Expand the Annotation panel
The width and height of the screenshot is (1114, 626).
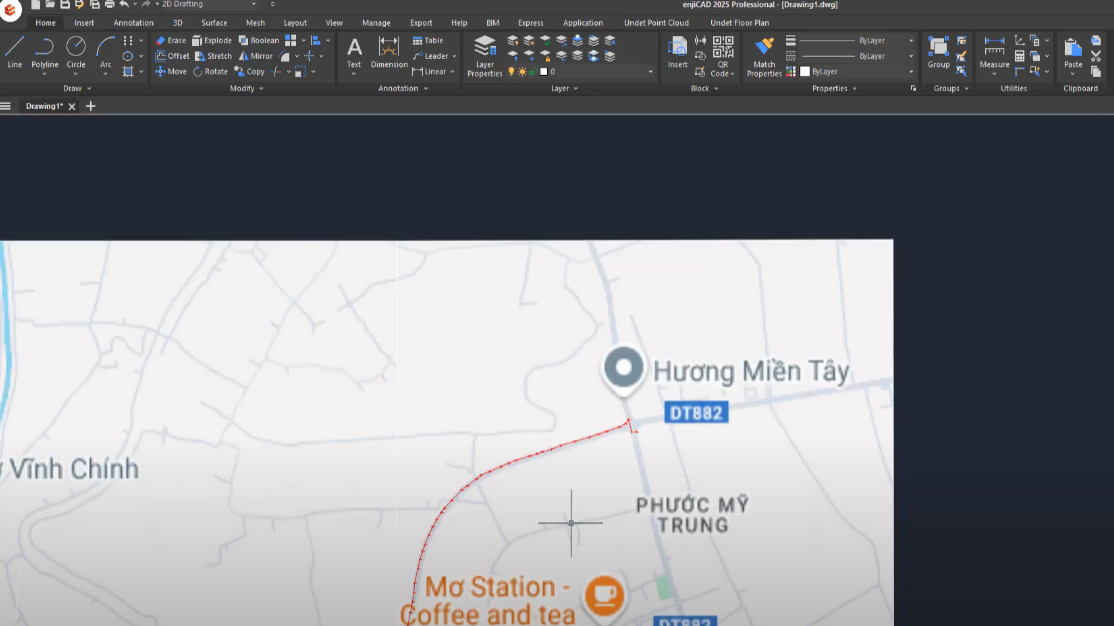click(x=403, y=88)
